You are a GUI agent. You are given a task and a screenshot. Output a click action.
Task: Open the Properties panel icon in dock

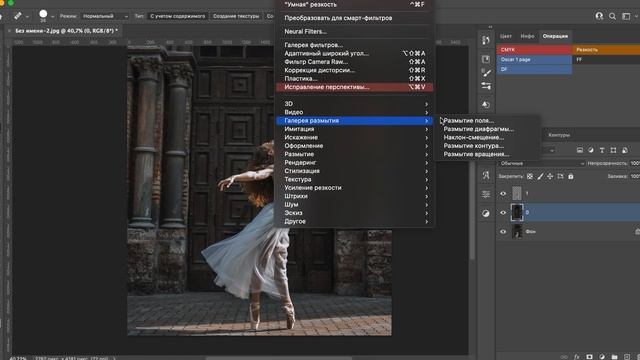(x=486, y=59)
